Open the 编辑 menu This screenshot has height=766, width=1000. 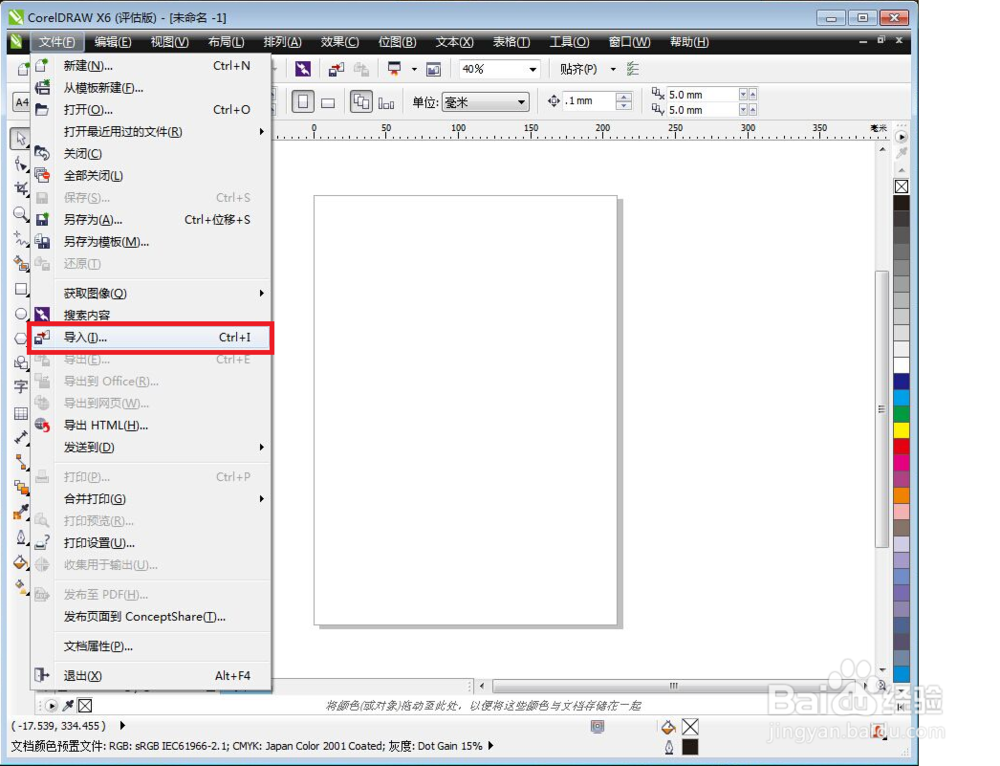click(109, 42)
